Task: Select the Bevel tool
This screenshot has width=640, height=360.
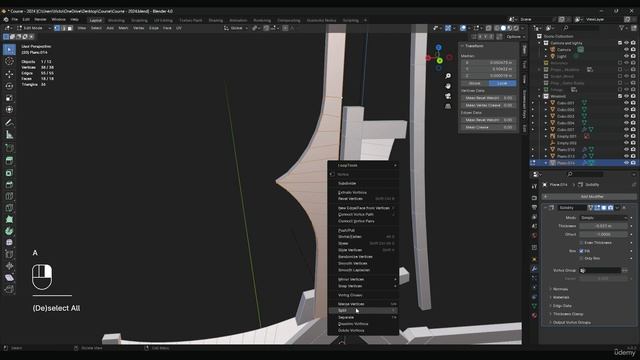Action: coord(9,184)
